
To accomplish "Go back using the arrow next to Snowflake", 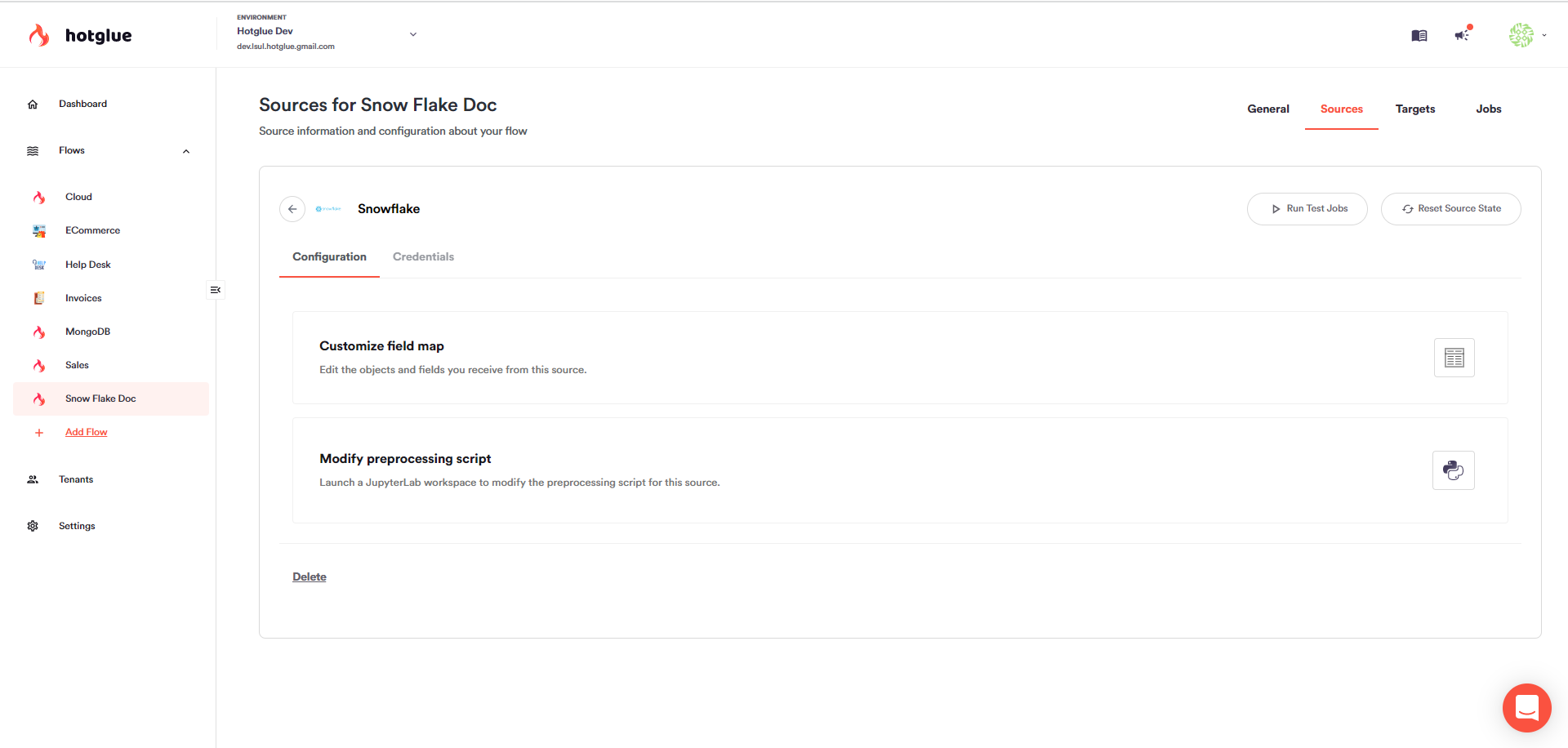I will (x=292, y=209).
